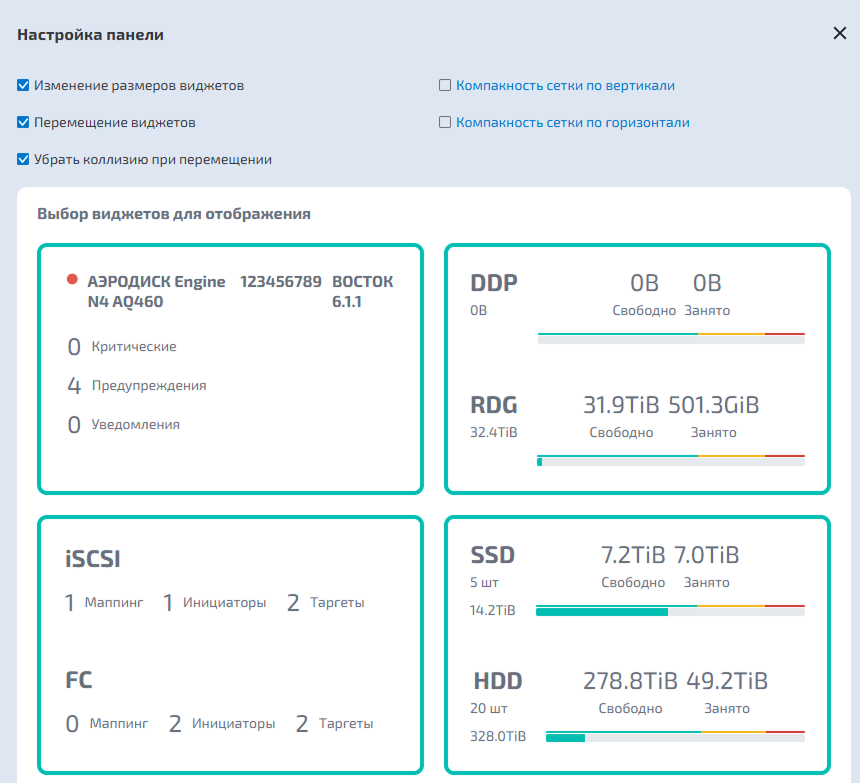Image resolution: width=860 pixels, height=783 pixels.
Task: Click HDD free value 278.8TiB
Action: tap(630, 681)
